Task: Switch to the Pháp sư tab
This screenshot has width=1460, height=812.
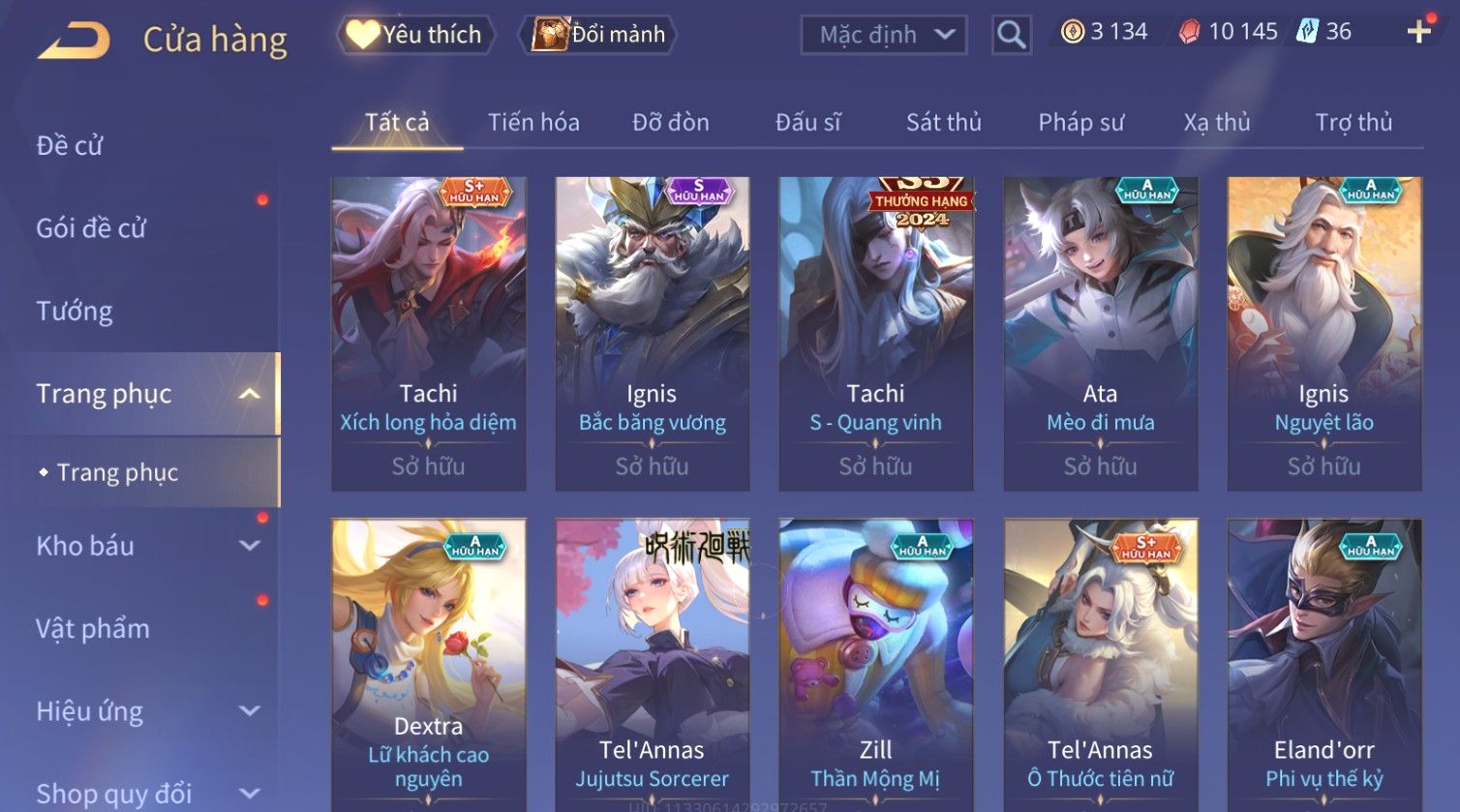Action: (1081, 122)
